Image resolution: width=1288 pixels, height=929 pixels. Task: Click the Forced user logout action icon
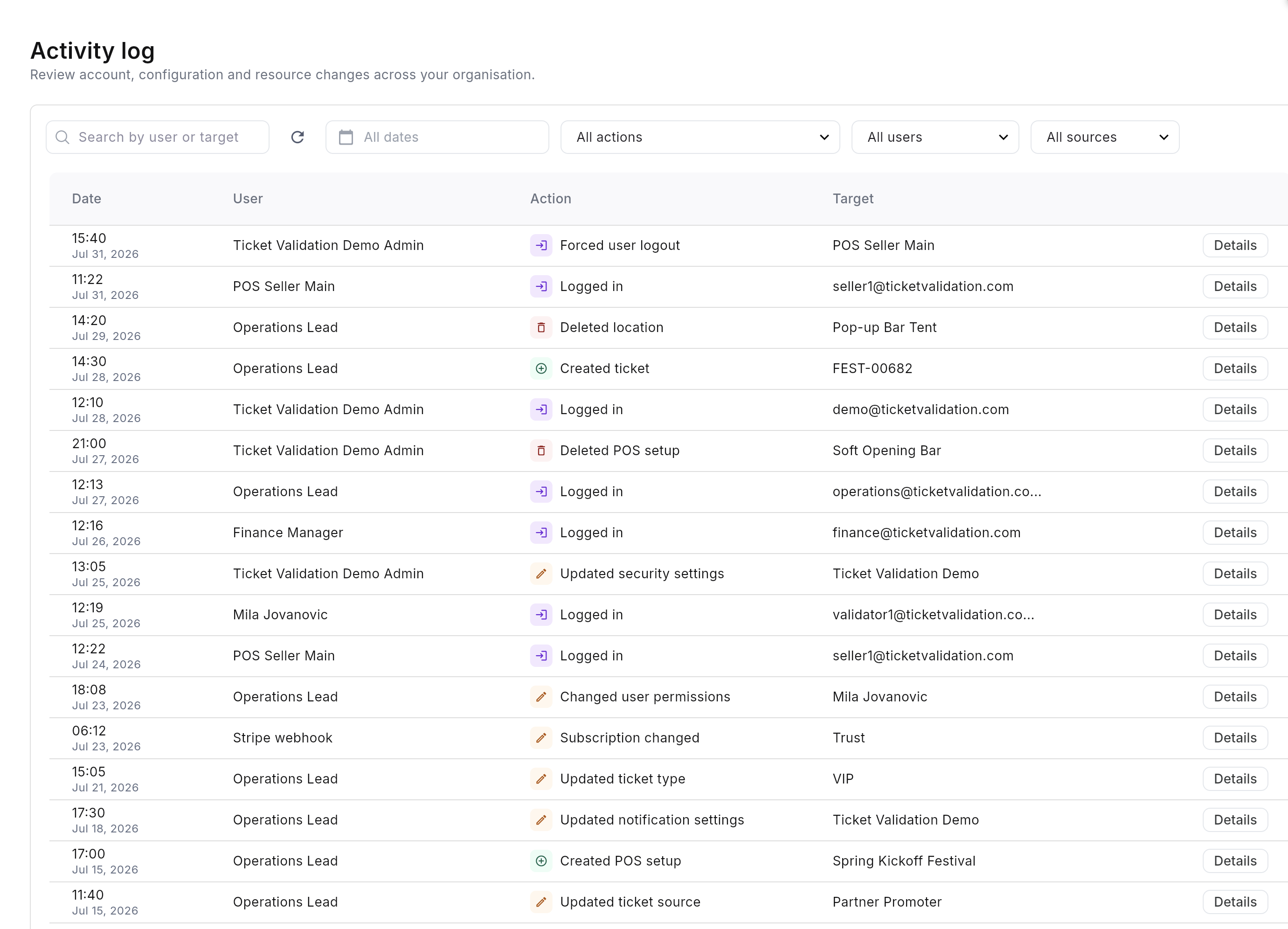coord(541,245)
